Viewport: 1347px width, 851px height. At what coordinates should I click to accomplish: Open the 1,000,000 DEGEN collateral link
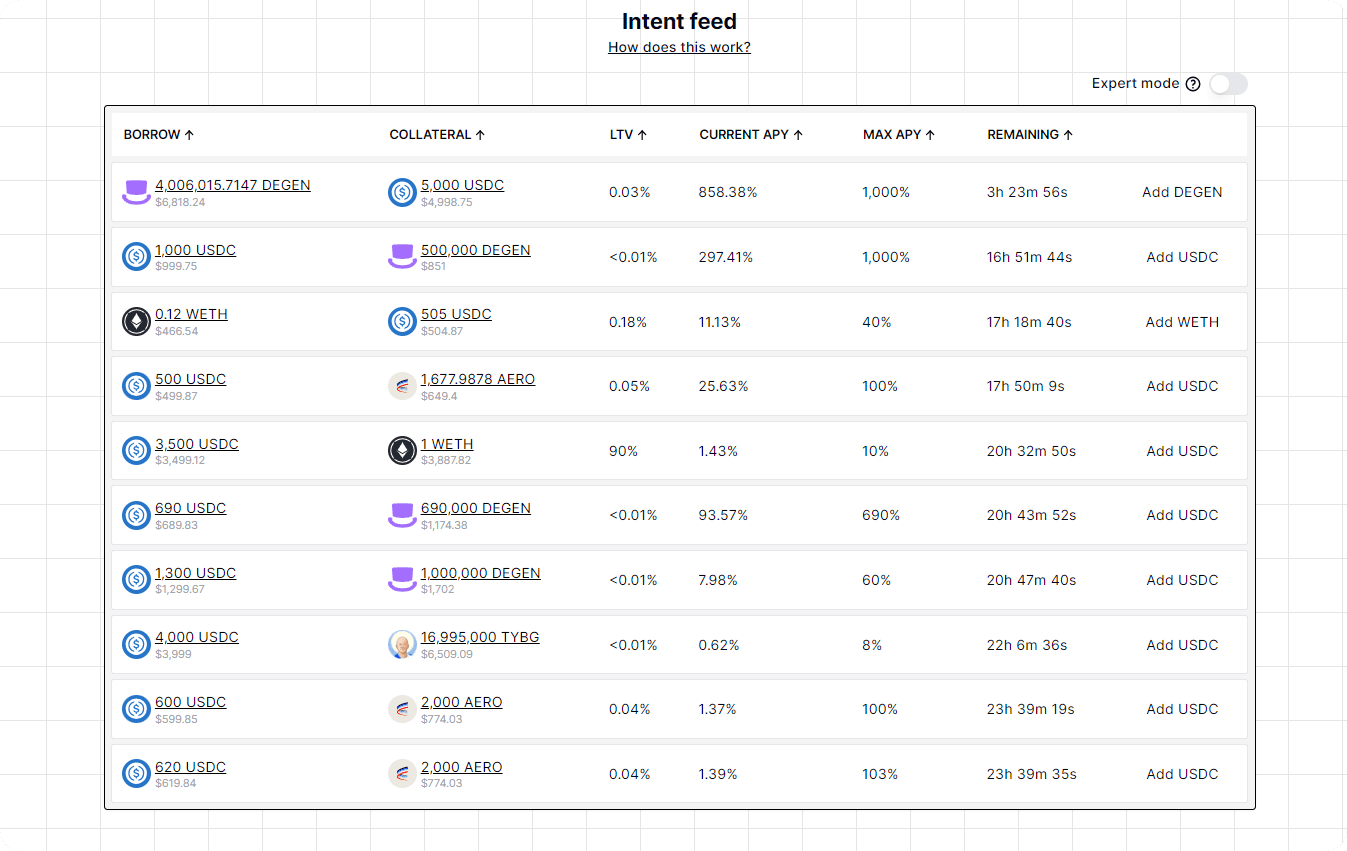[481, 573]
